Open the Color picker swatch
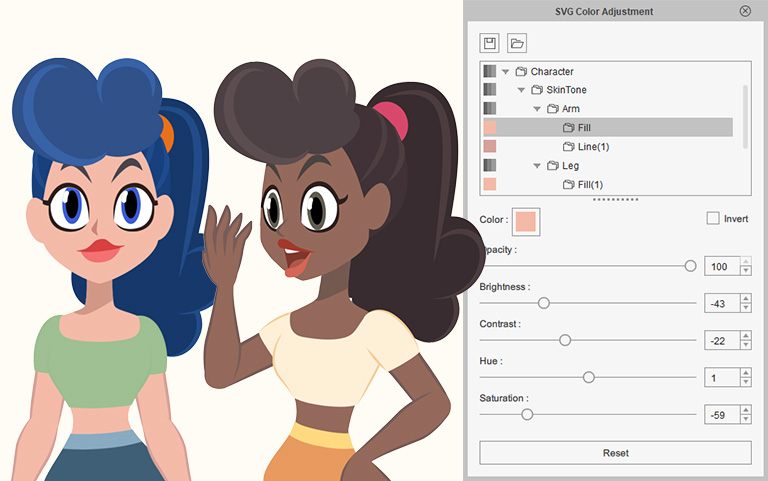 [527, 221]
